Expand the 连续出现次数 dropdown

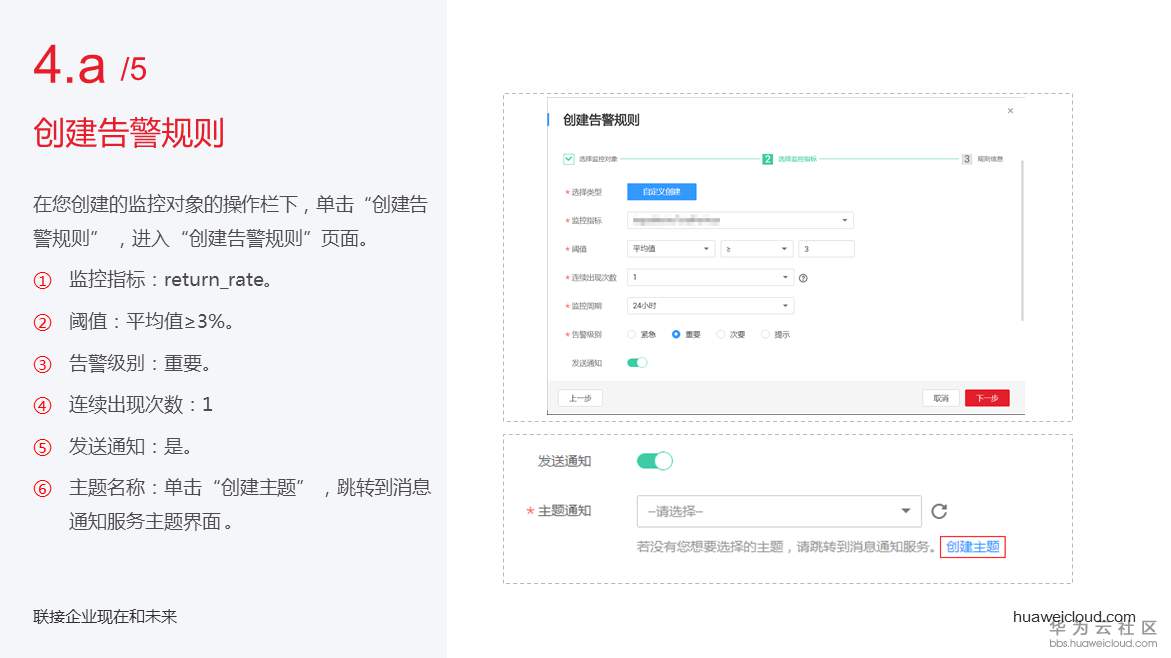pyautogui.click(x=710, y=277)
